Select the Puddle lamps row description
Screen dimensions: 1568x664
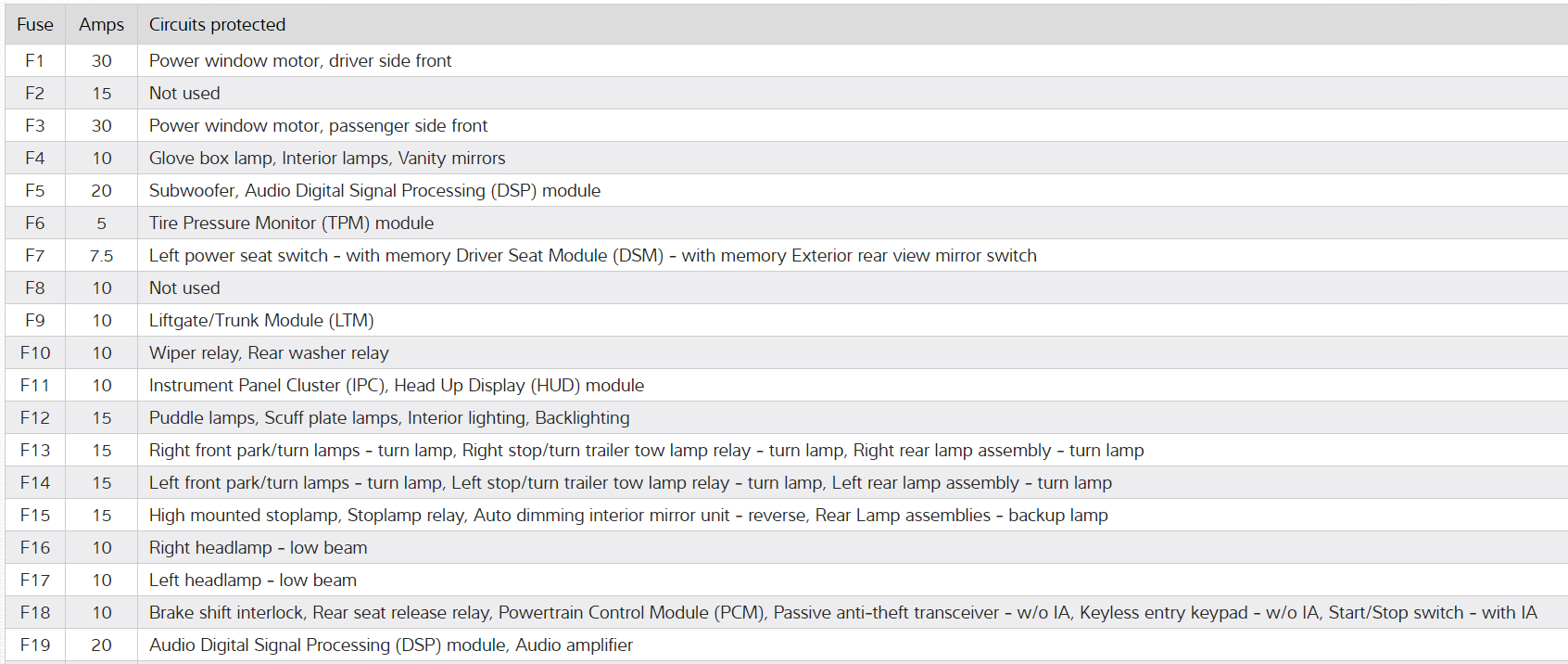(x=389, y=418)
